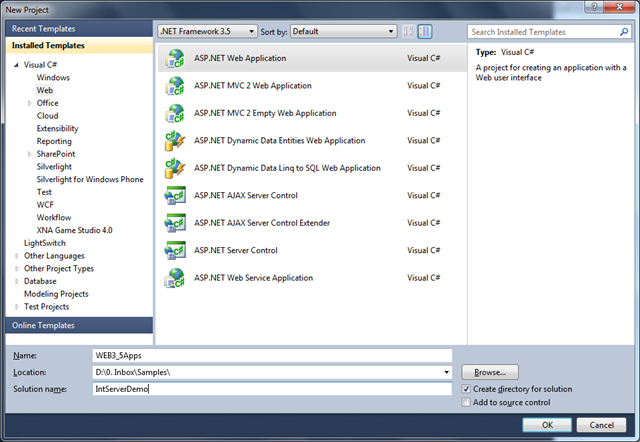Open the Sort by dropdown
Viewport: 640px width, 442px height.
pos(344,31)
